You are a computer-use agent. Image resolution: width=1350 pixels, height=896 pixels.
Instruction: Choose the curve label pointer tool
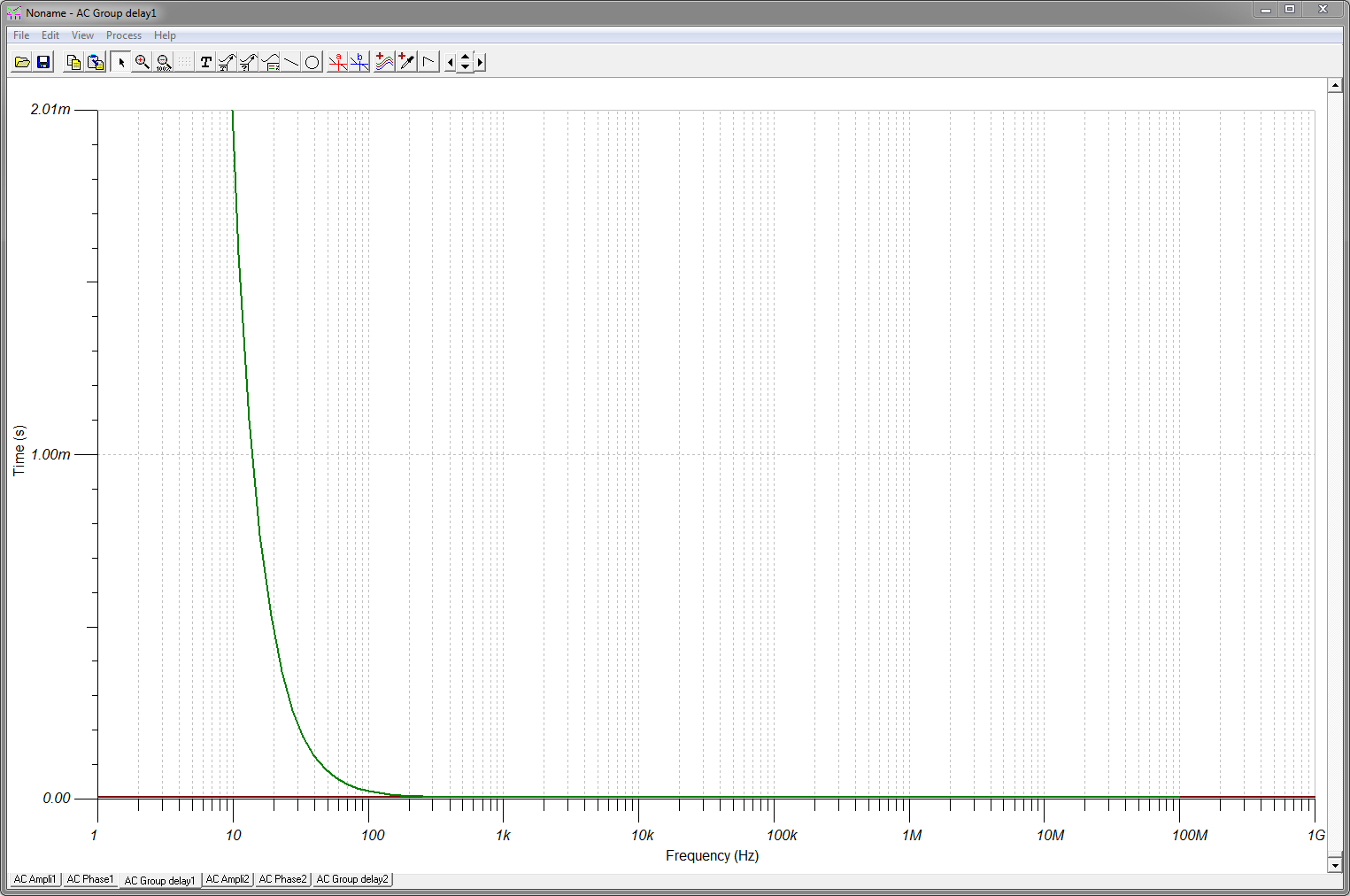(x=228, y=62)
